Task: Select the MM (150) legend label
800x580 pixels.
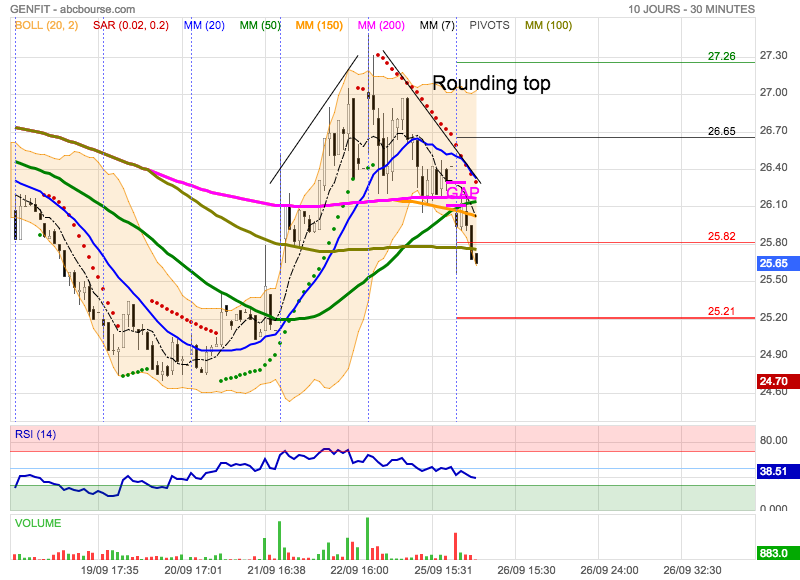Action: click(x=319, y=25)
